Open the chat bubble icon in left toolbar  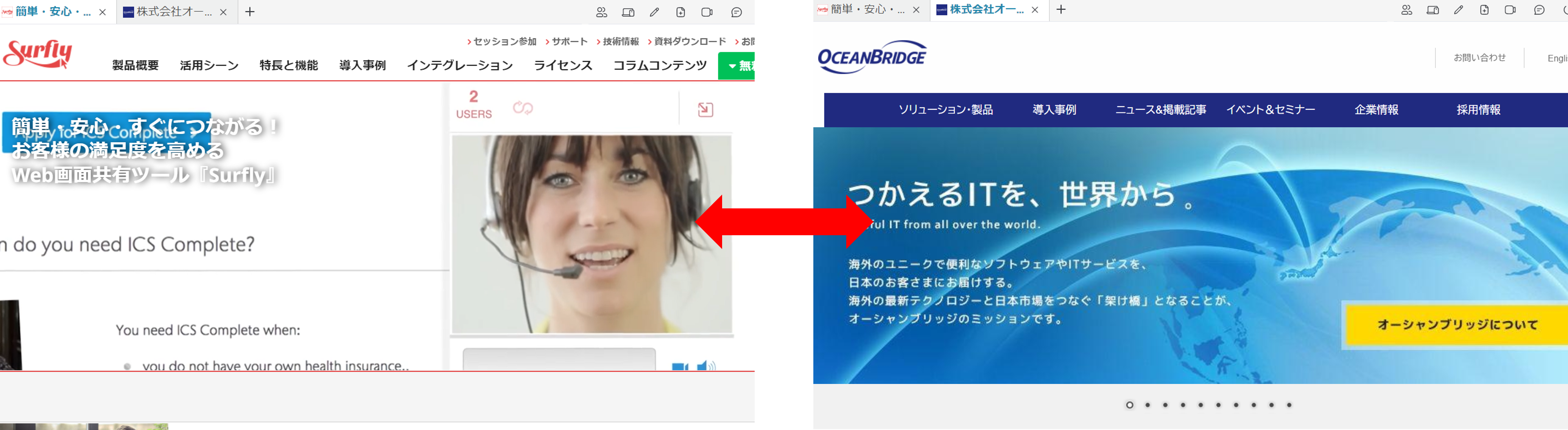(x=737, y=12)
